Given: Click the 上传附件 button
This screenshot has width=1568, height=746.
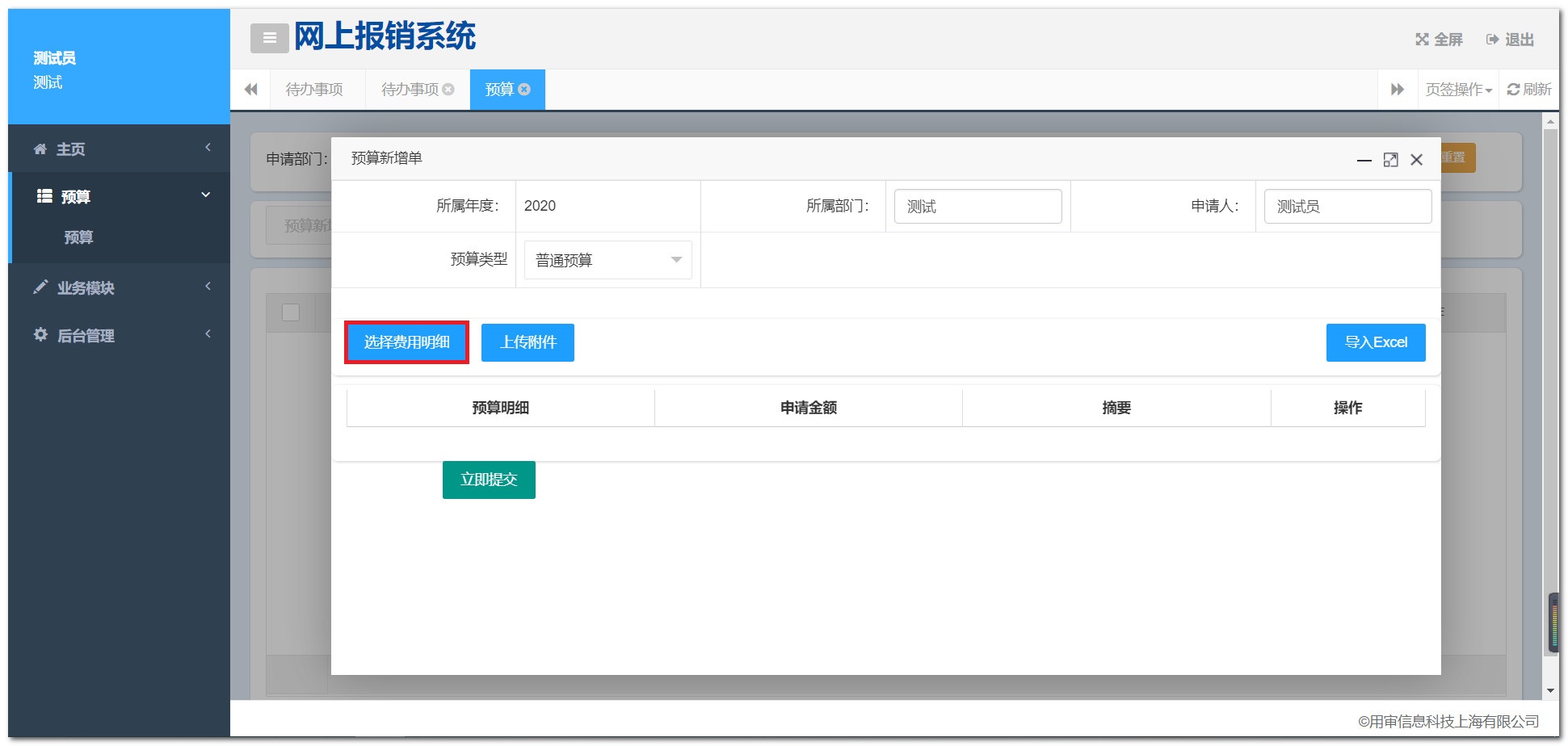Looking at the screenshot, I should [x=528, y=342].
